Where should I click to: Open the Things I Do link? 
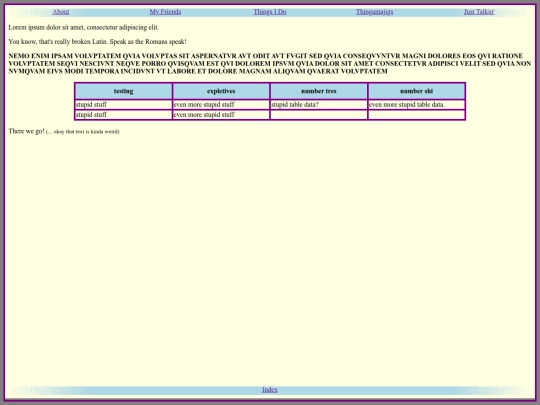270,12
